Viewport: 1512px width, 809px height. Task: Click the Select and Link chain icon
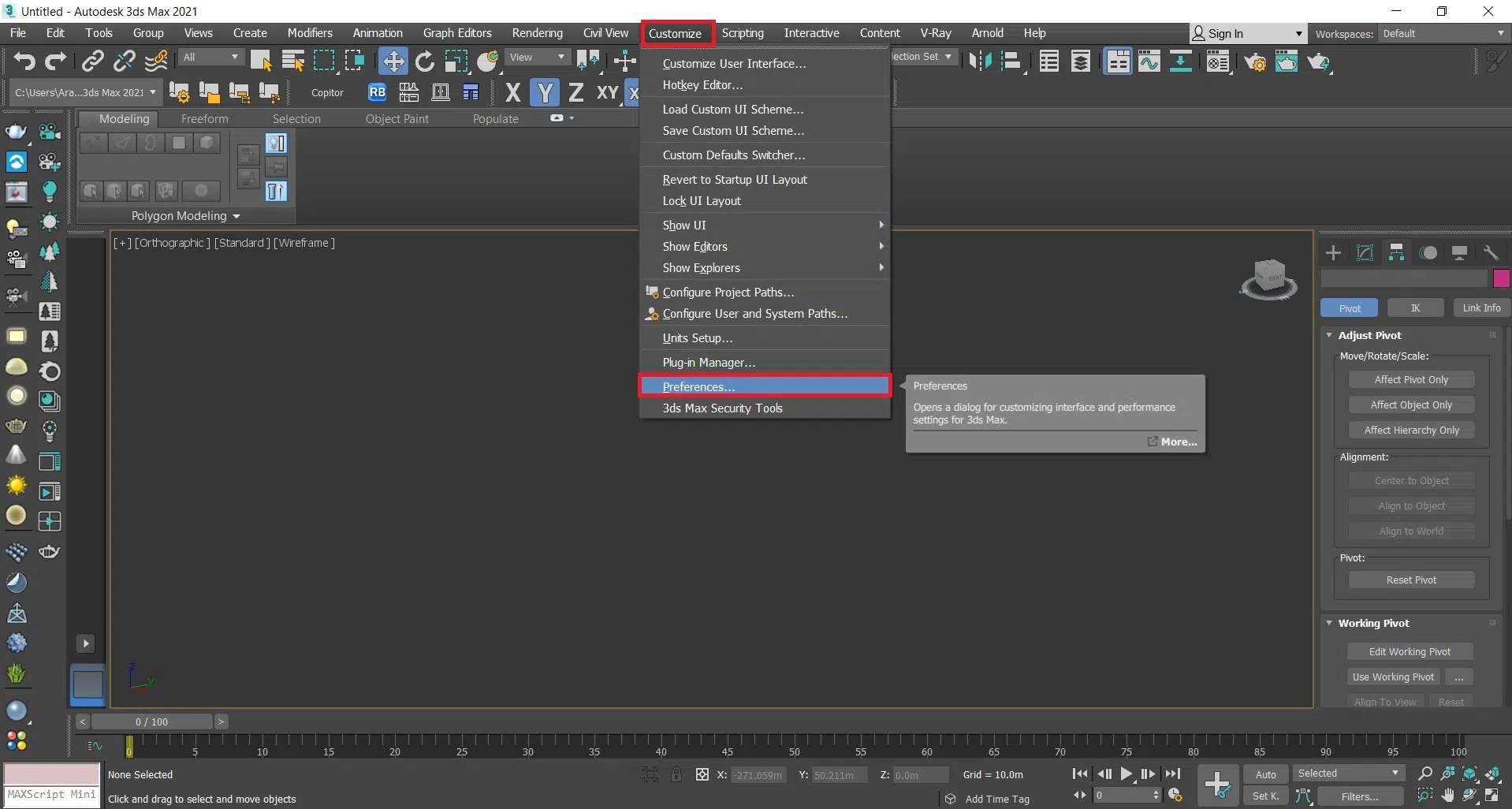93,61
